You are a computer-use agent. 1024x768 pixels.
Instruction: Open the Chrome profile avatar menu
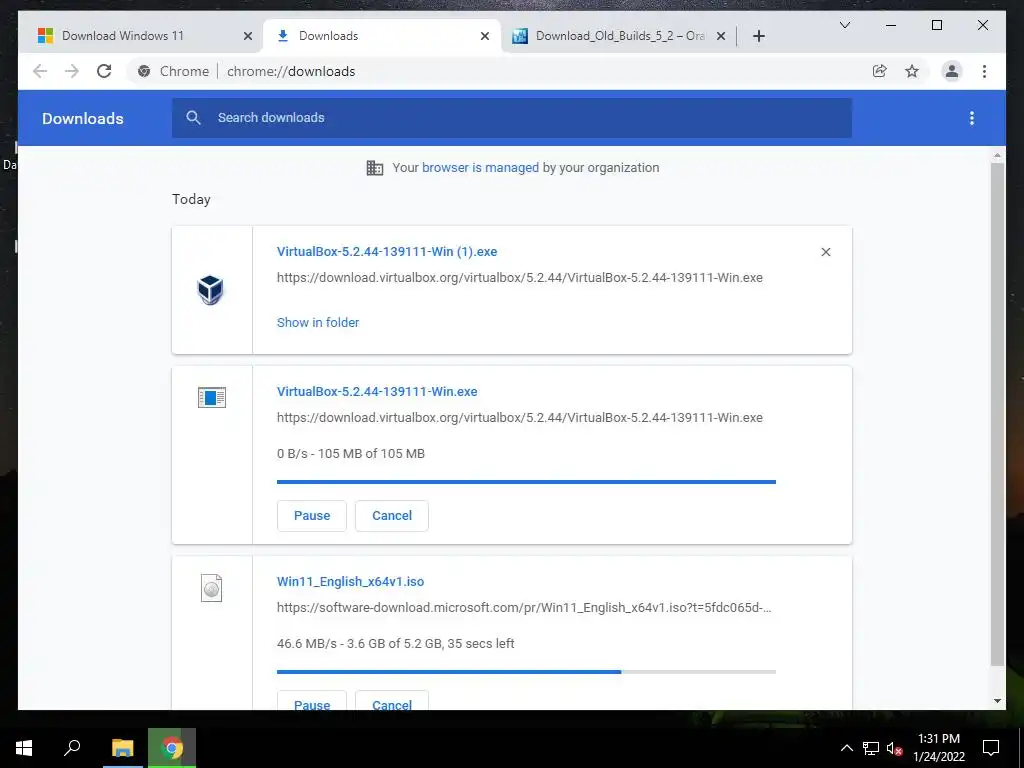[952, 71]
